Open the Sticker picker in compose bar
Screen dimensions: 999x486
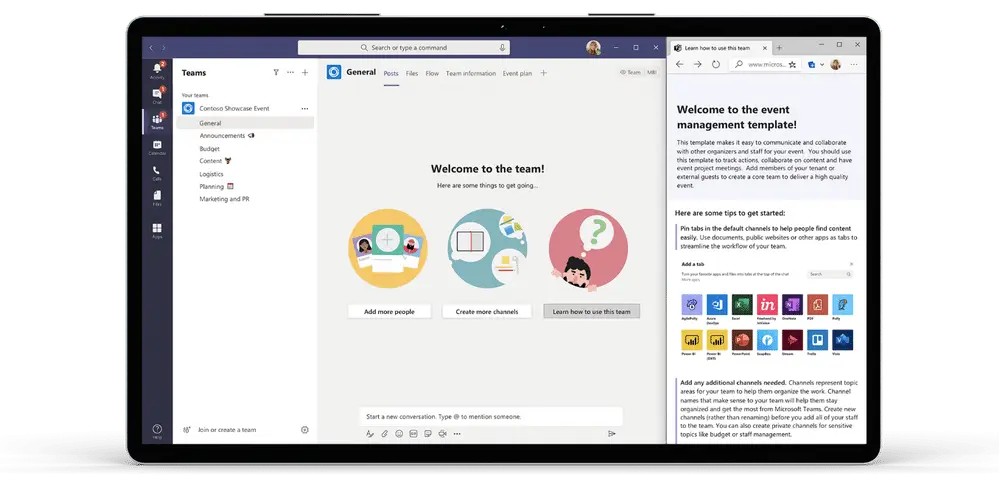pos(428,434)
